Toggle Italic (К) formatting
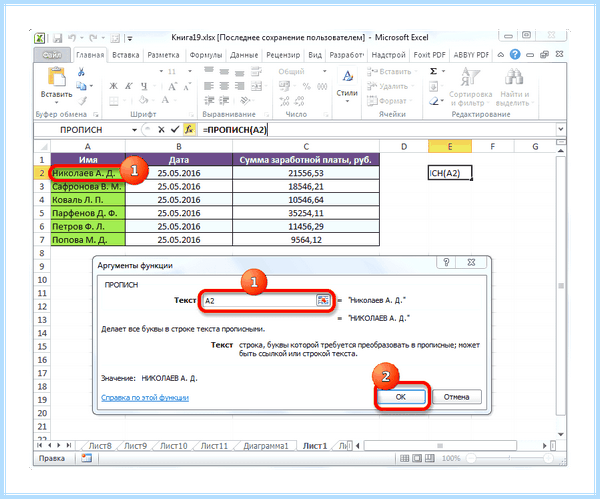600x499 pixels. [129, 86]
